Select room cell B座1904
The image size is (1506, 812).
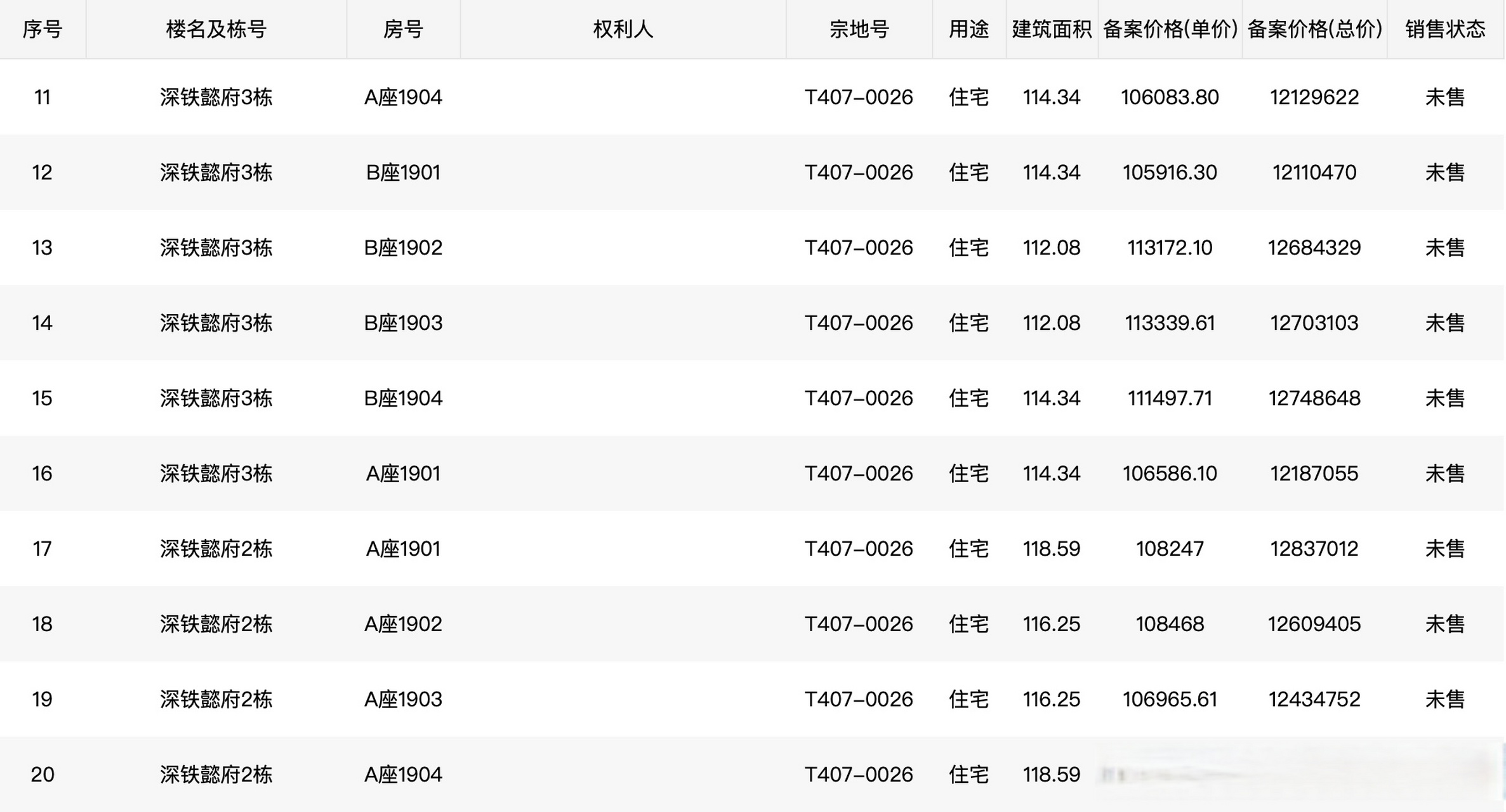tap(403, 398)
